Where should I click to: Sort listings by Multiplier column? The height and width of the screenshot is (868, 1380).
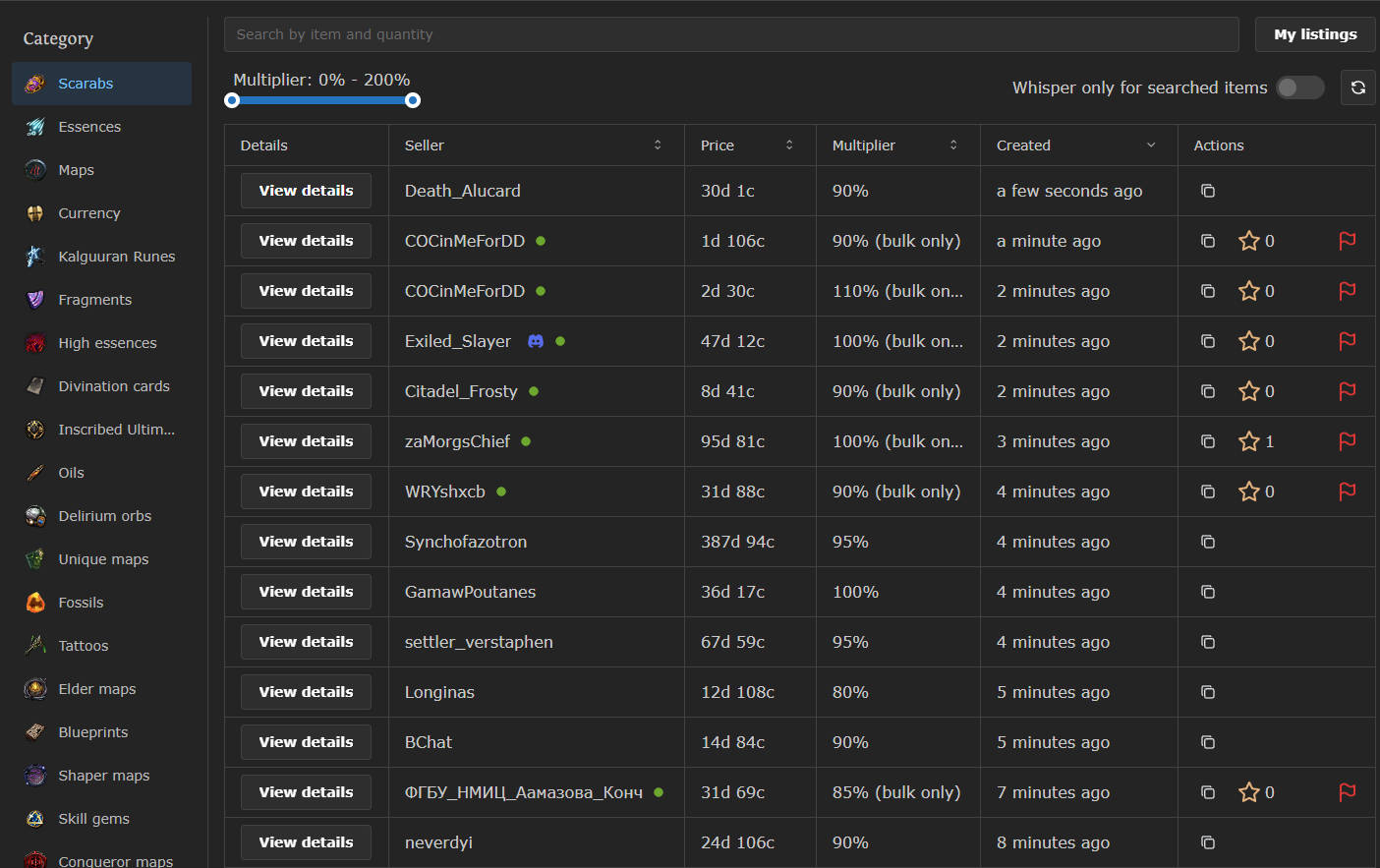click(953, 145)
